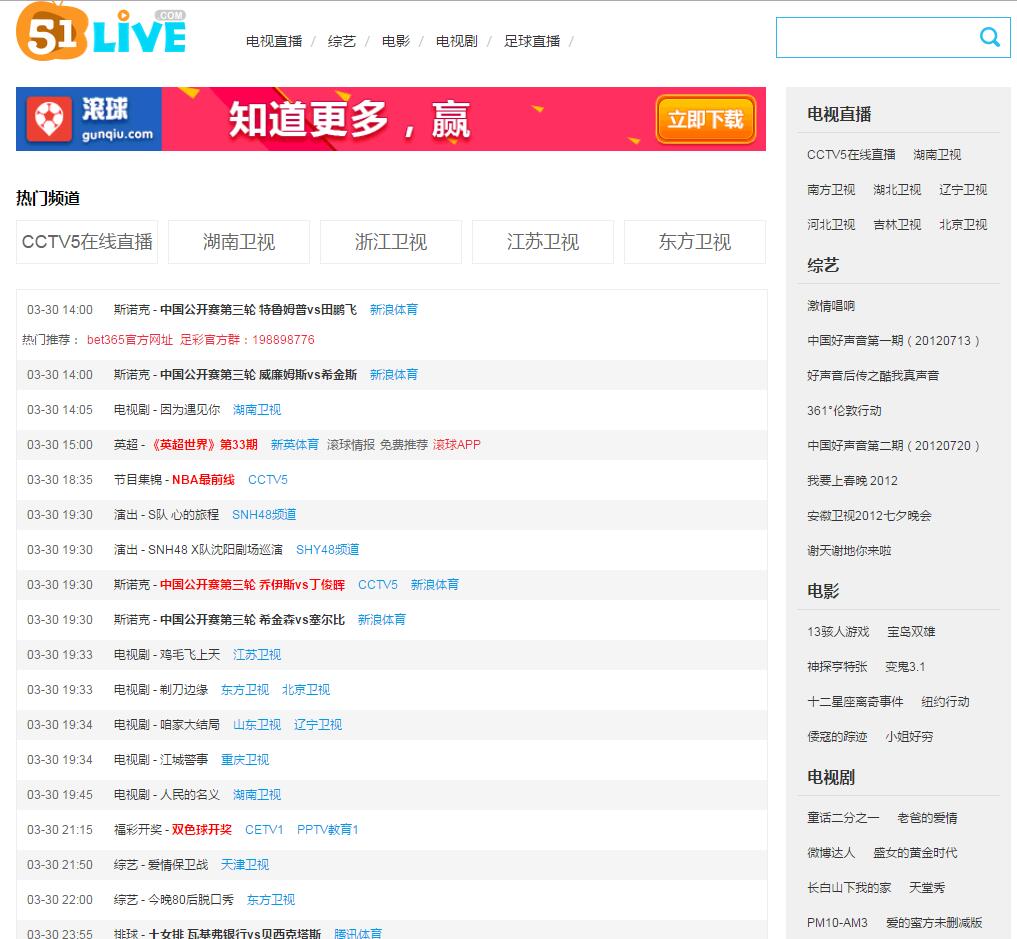Open the 电视直播 navigation menu item
Screen dimensions: 1017x939
click(274, 42)
